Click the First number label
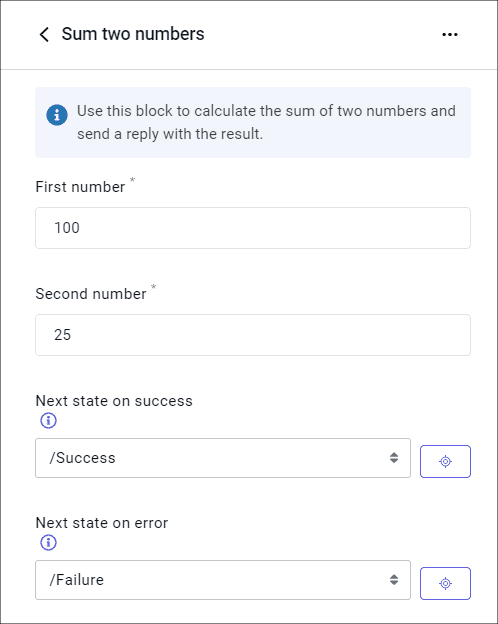This screenshot has height=624, width=498. (80, 187)
